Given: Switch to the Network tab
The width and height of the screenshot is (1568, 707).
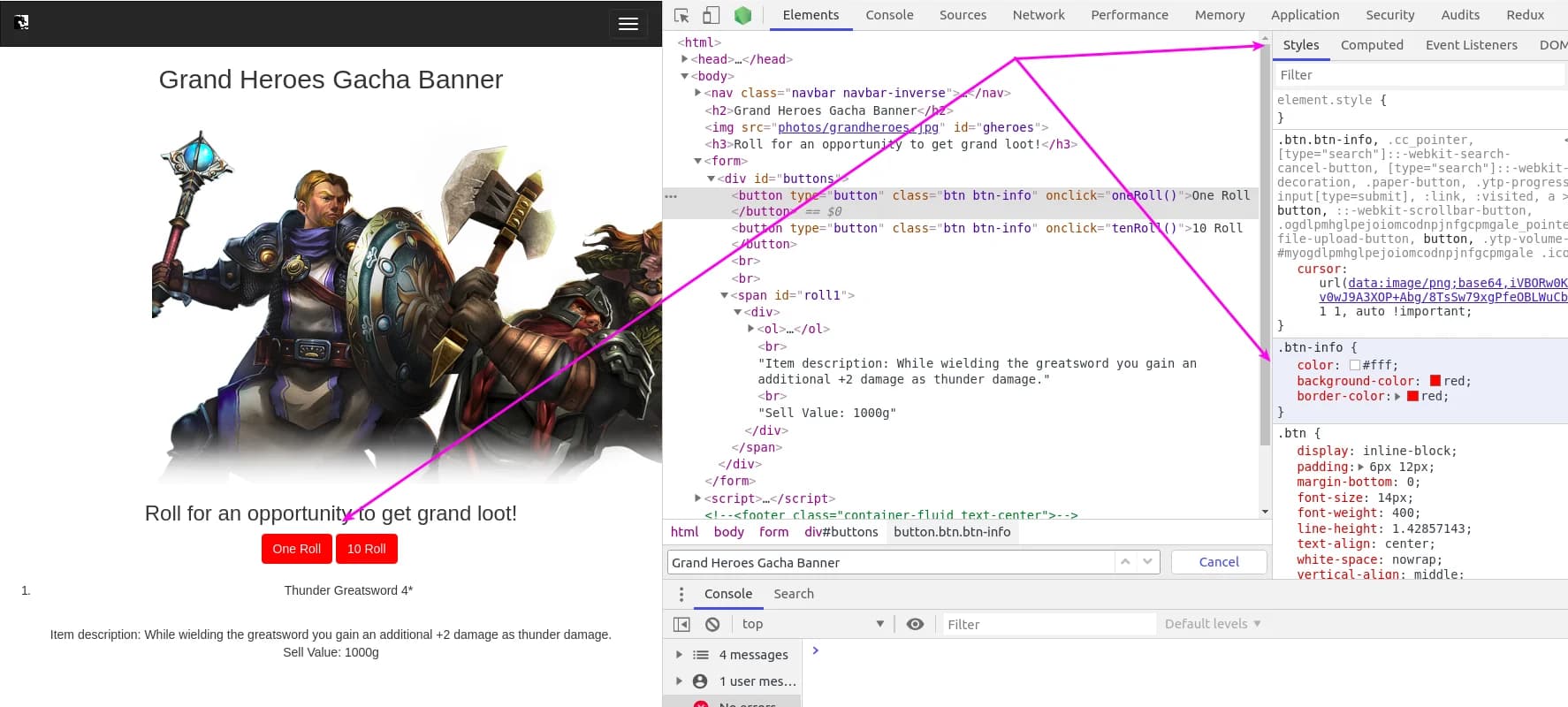Looking at the screenshot, I should [x=1038, y=15].
